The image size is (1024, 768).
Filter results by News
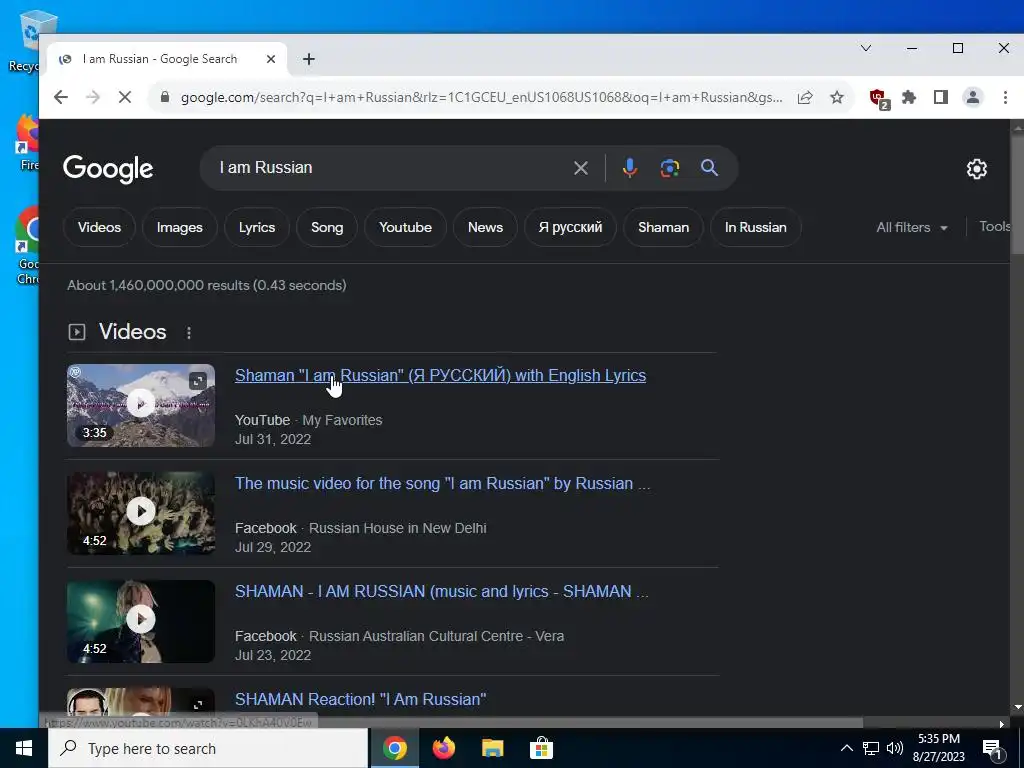tap(485, 227)
